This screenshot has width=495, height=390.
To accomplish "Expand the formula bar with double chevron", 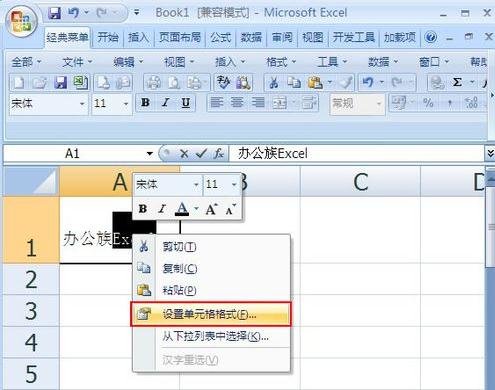I will 490,153.
